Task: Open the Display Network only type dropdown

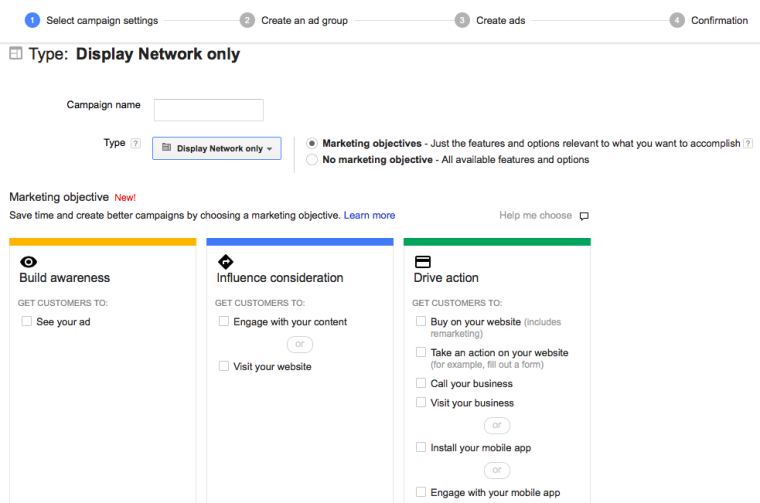Action: [x=217, y=148]
